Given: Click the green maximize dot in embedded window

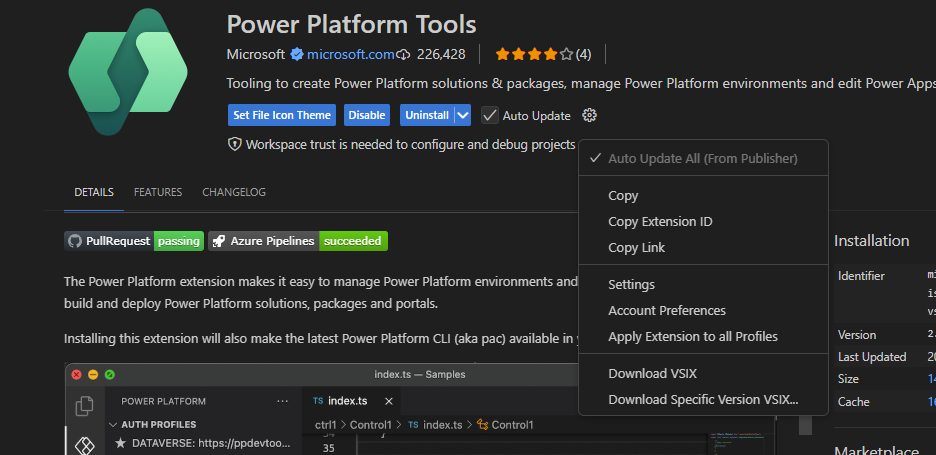Looking at the screenshot, I should coord(109,375).
